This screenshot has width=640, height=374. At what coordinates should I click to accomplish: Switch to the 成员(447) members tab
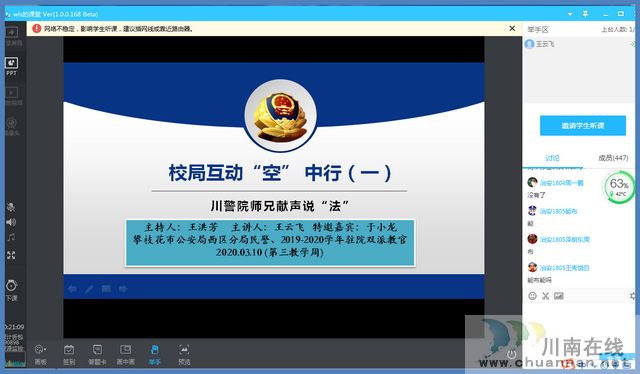pos(613,158)
